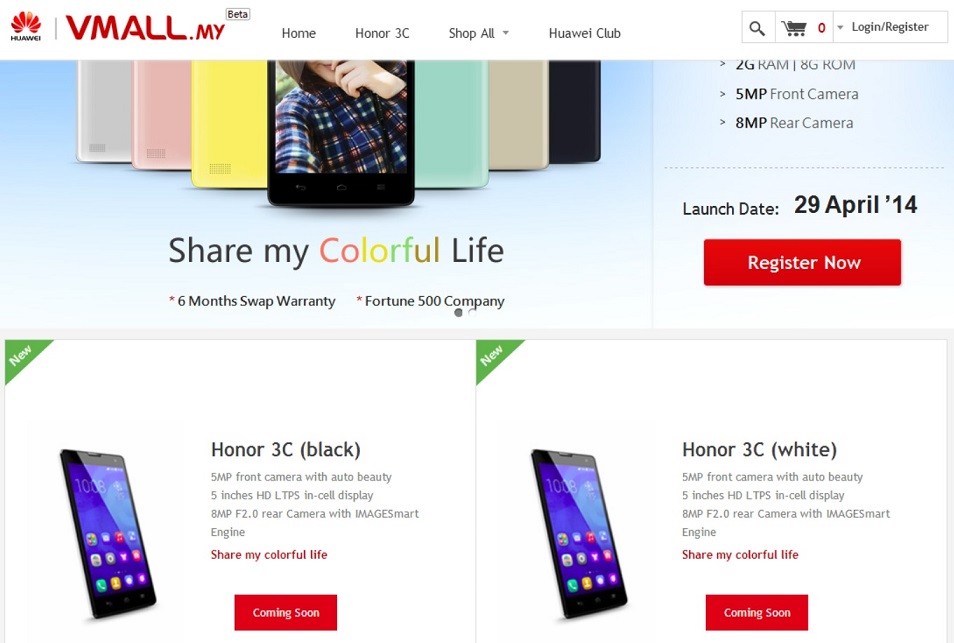The width and height of the screenshot is (954, 643).
Task: Open the Honor 3C menu item
Action: click(382, 33)
